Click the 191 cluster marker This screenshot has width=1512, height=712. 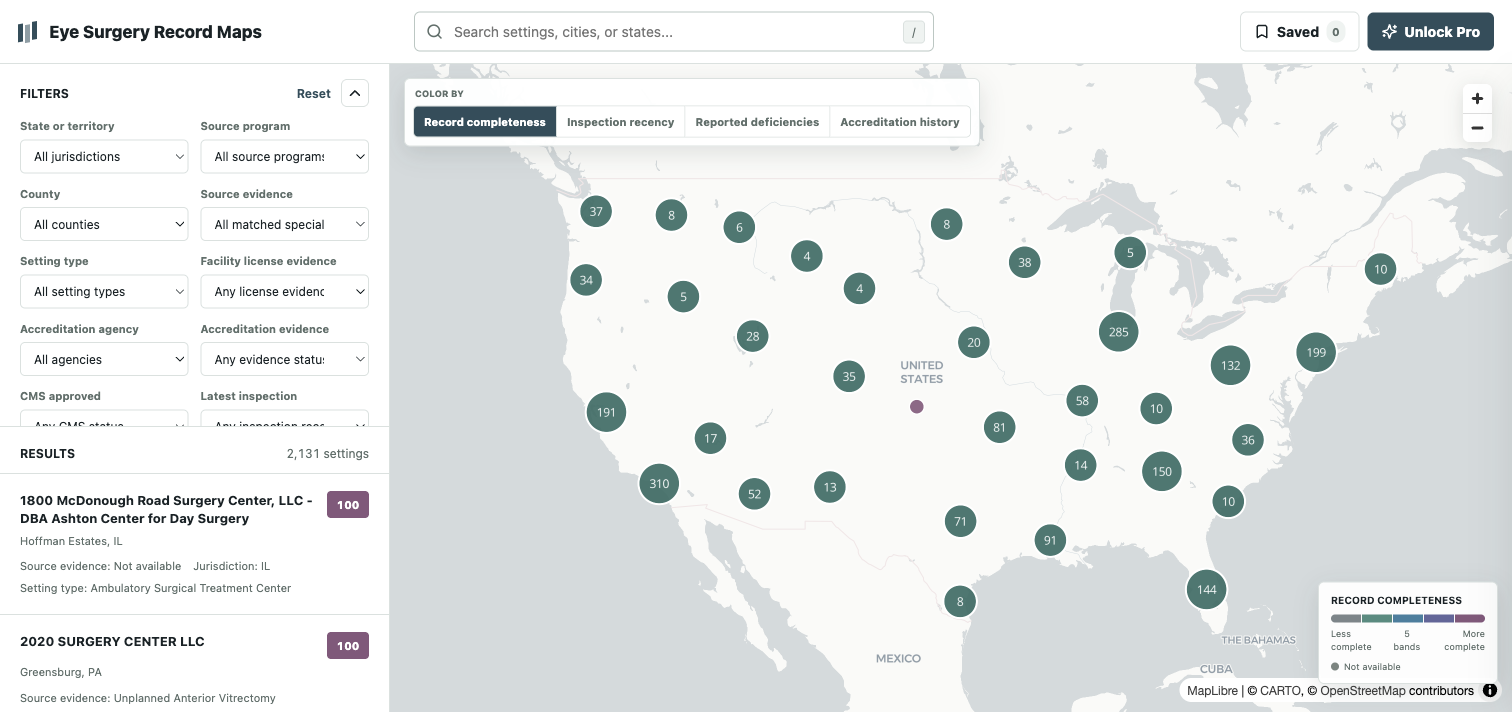(x=606, y=412)
